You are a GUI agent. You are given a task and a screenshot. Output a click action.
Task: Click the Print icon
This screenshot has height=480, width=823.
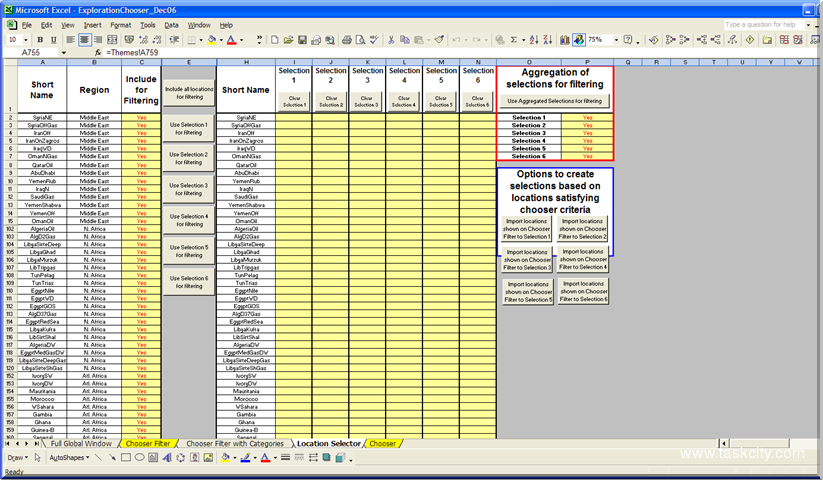tap(346, 40)
